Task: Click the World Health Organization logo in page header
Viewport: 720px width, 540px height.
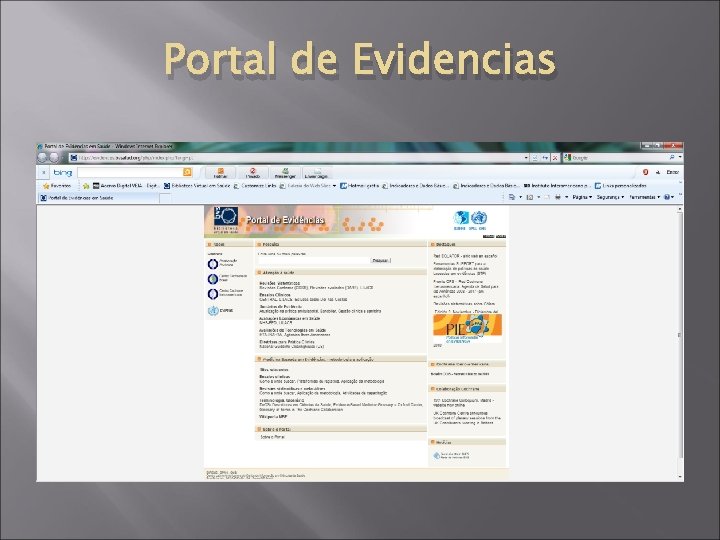Action: click(x=478, y=218)
